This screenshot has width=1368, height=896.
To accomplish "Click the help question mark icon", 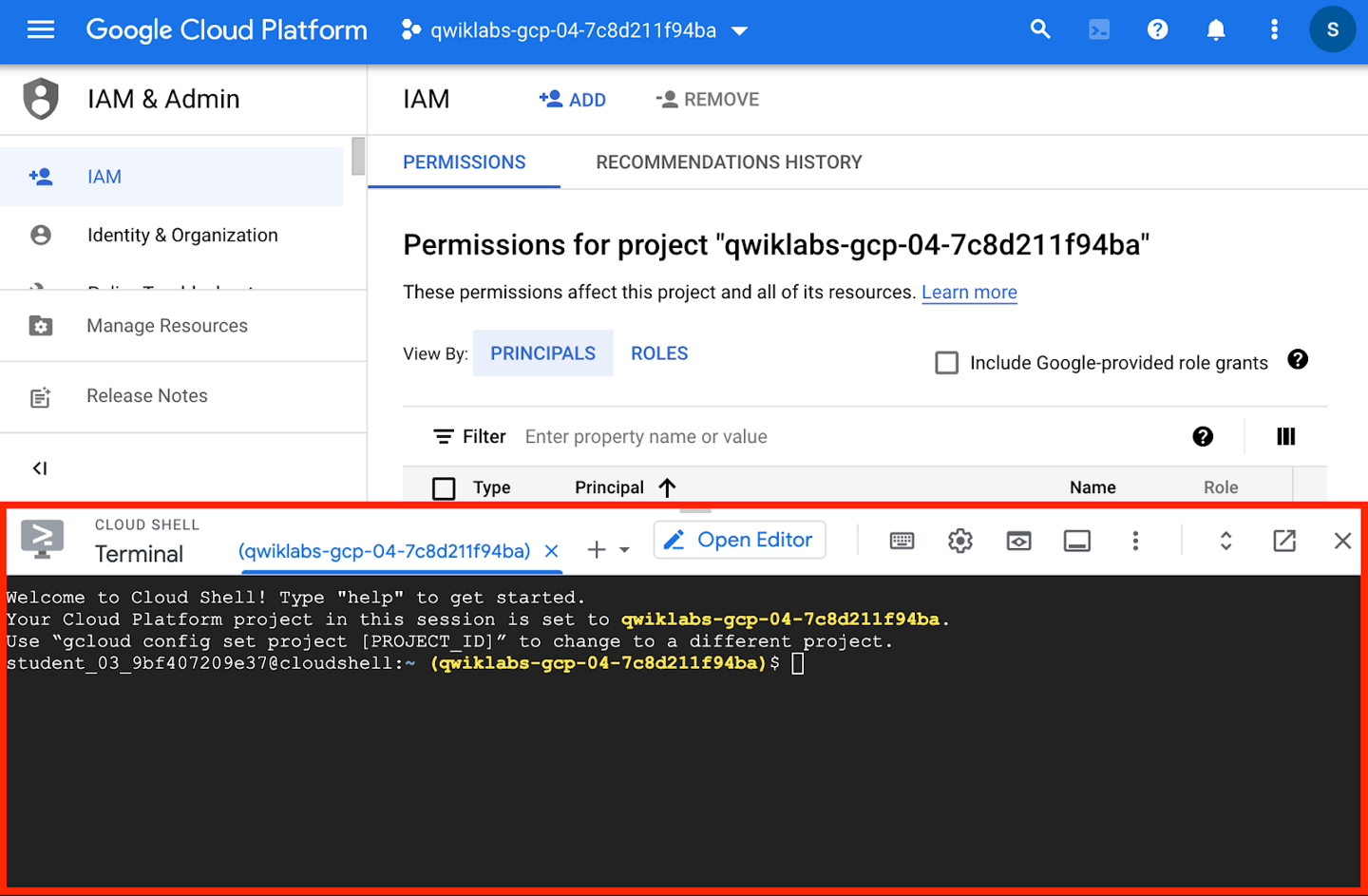I will click(1157, 29).
